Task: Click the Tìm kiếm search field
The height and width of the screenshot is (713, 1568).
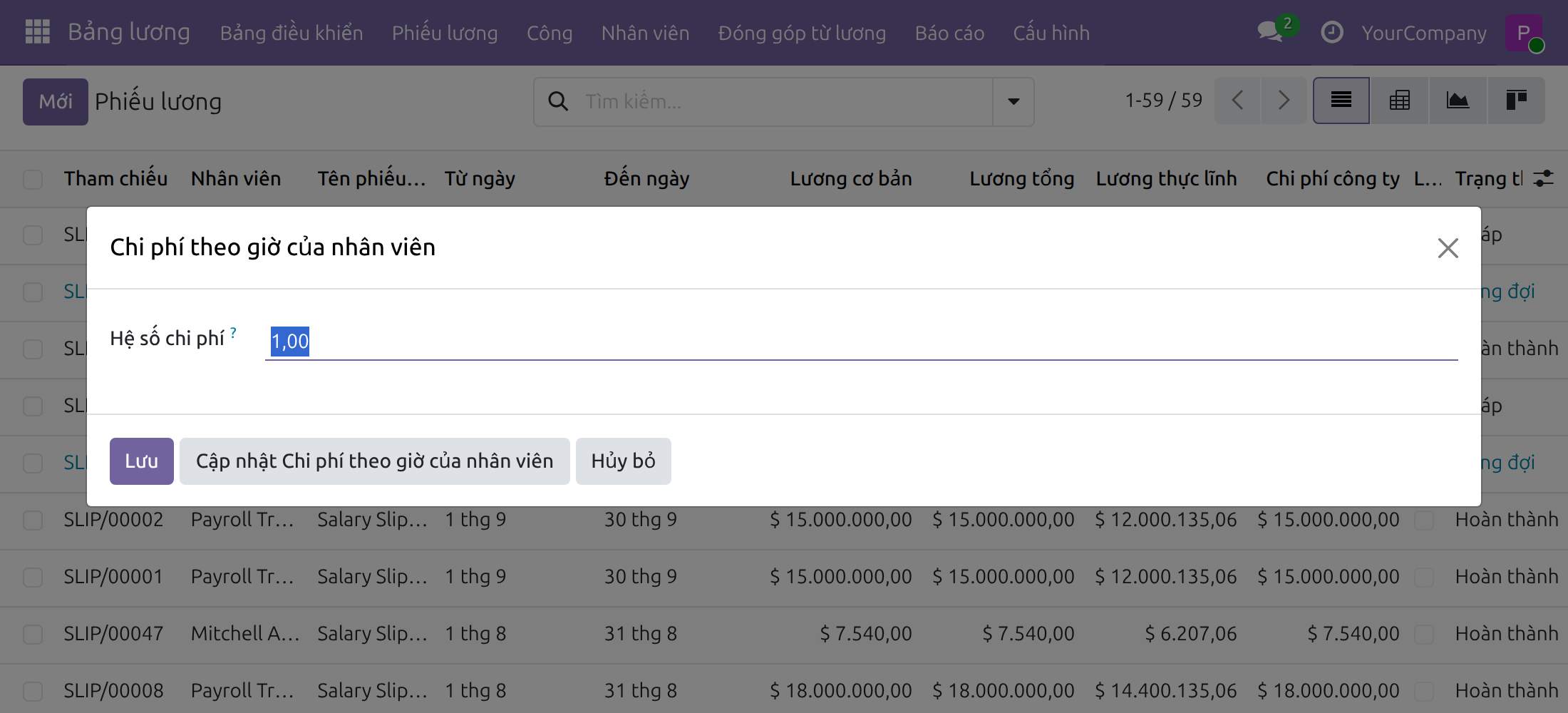Action: pyautogui.click(x=784, y=101)
